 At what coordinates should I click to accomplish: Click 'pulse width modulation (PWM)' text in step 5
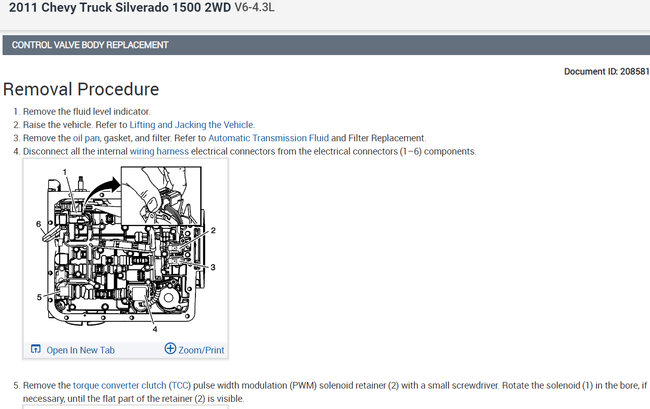point(255,385)
